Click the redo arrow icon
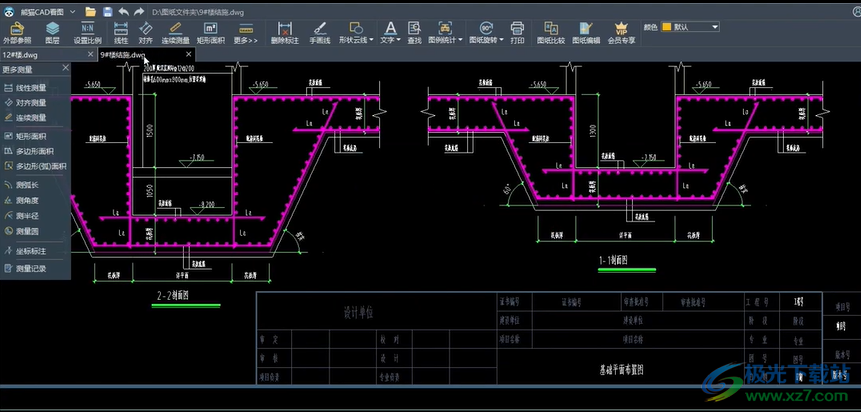Screen dimensions: 861x412 (x=139, y=12)
